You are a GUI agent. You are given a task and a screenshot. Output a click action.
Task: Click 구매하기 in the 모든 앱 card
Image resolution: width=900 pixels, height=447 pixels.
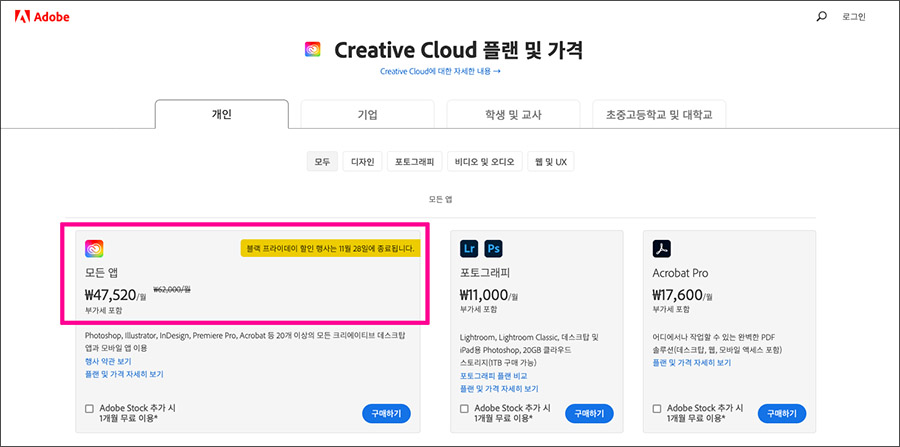386,413
